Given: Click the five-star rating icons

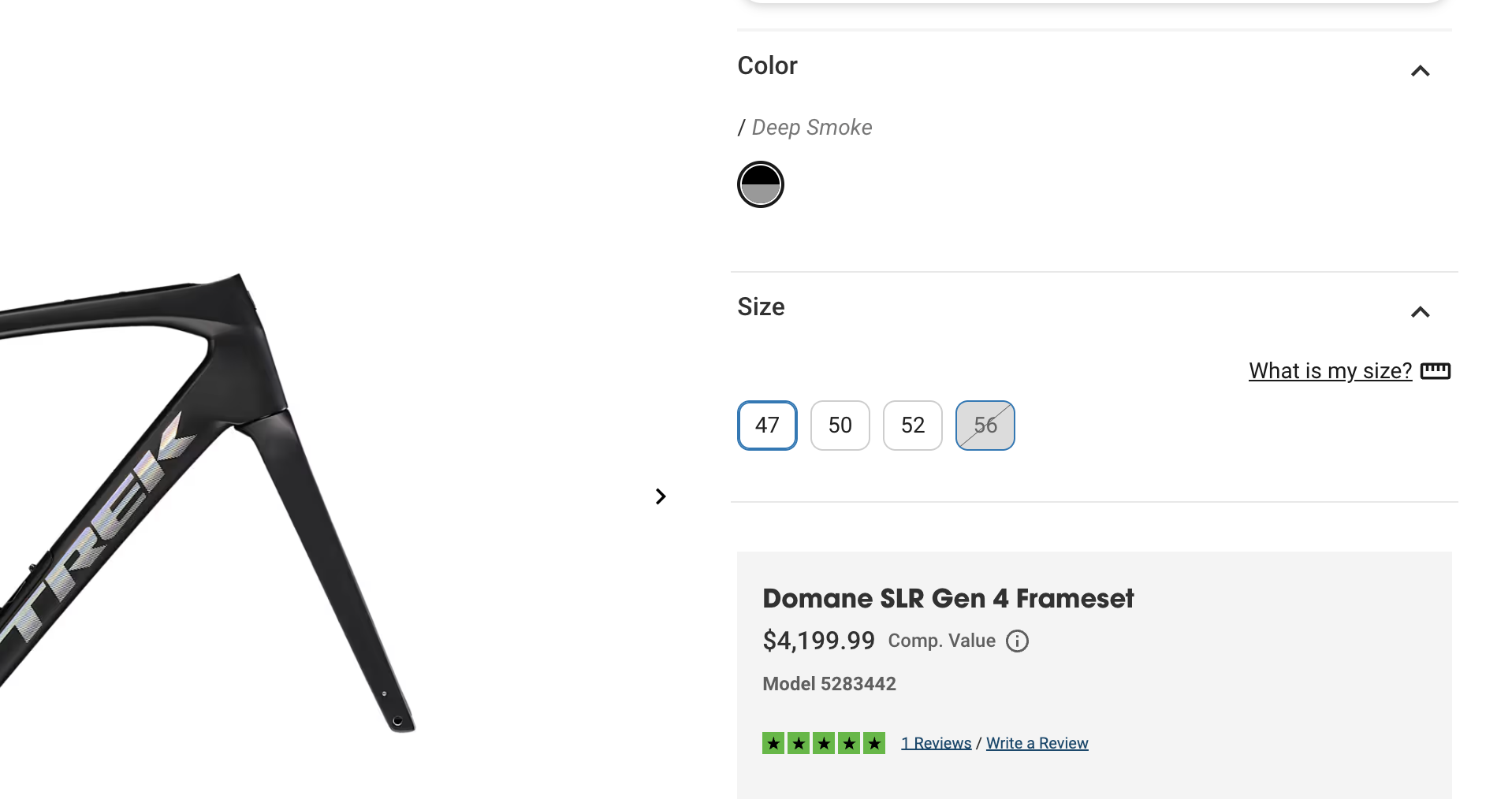Looking at the screenshot, I should (x=823, y=743).
